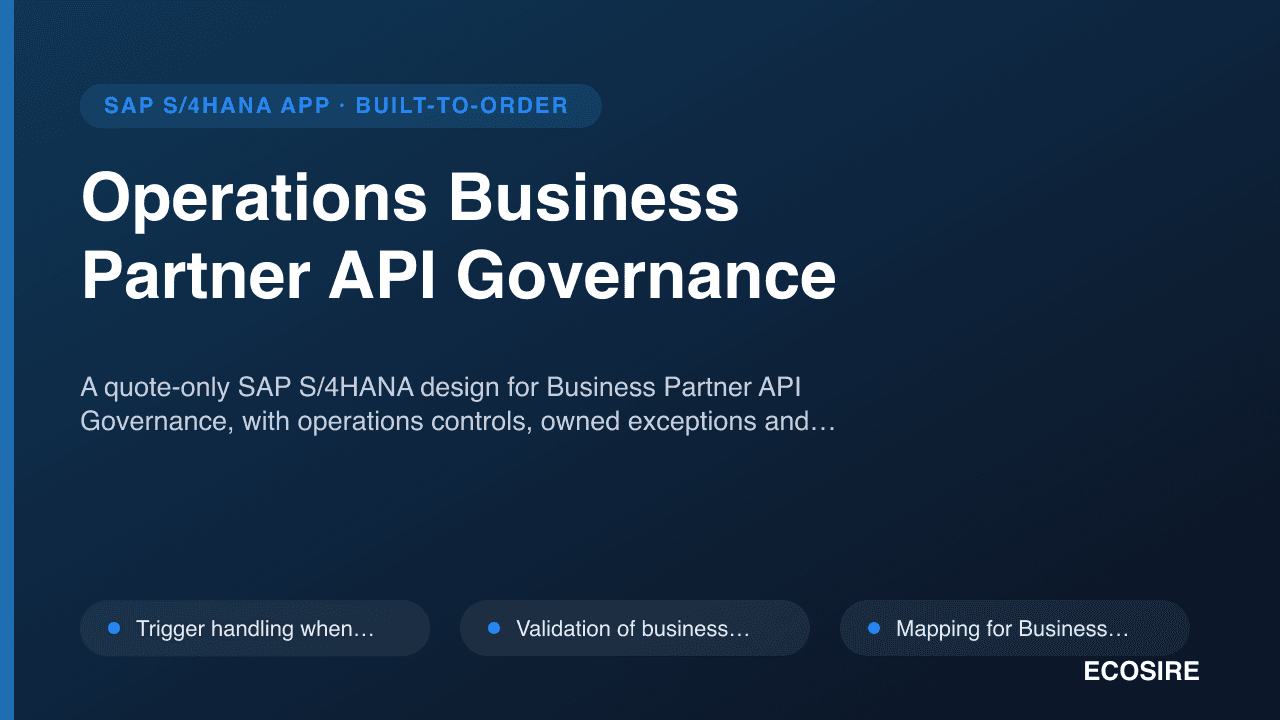The width and height of the screenshot is (1280, 720).
Task: Click the blue dot beside Validation of business
Action: coord(494,628)
